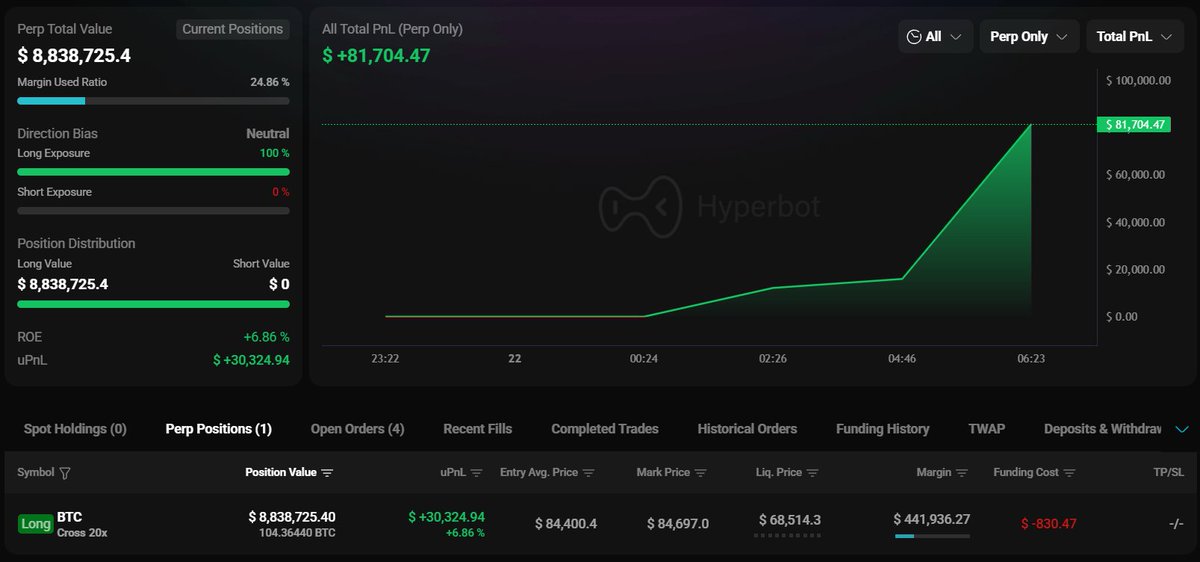1200x562 pixels.
Task: Expand more tabs with the blue chevron
Action: pyautogui.click(x=1182, y=429)
